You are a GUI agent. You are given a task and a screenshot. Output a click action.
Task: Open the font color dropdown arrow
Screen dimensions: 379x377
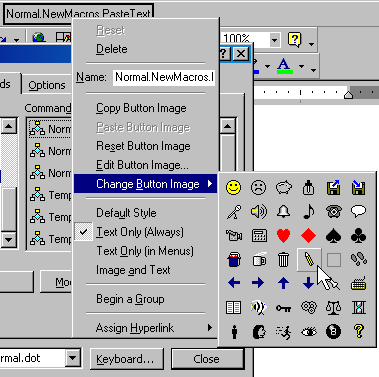click(x=301, y=66)
